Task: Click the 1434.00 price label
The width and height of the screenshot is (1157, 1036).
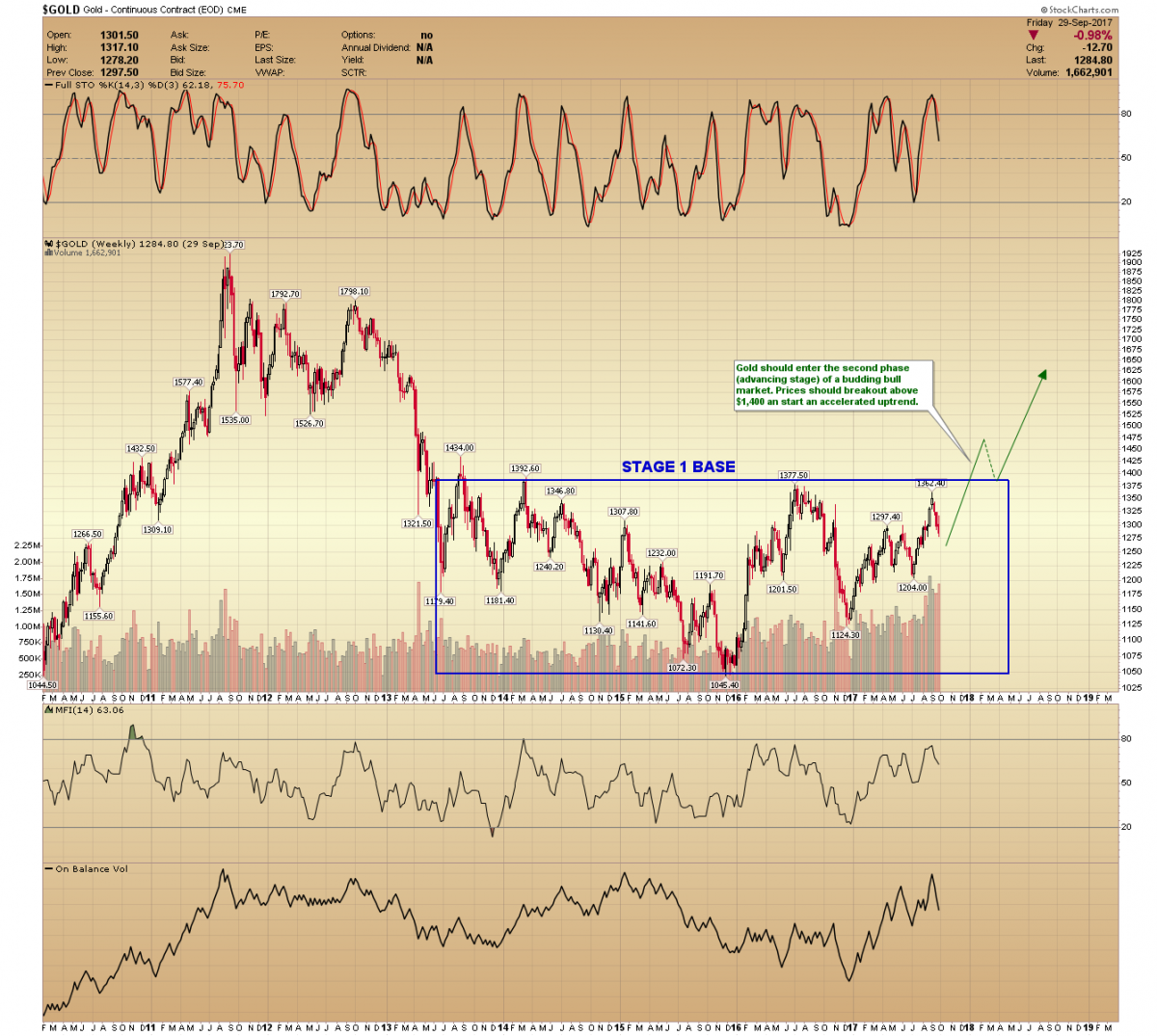Action: 459,448
